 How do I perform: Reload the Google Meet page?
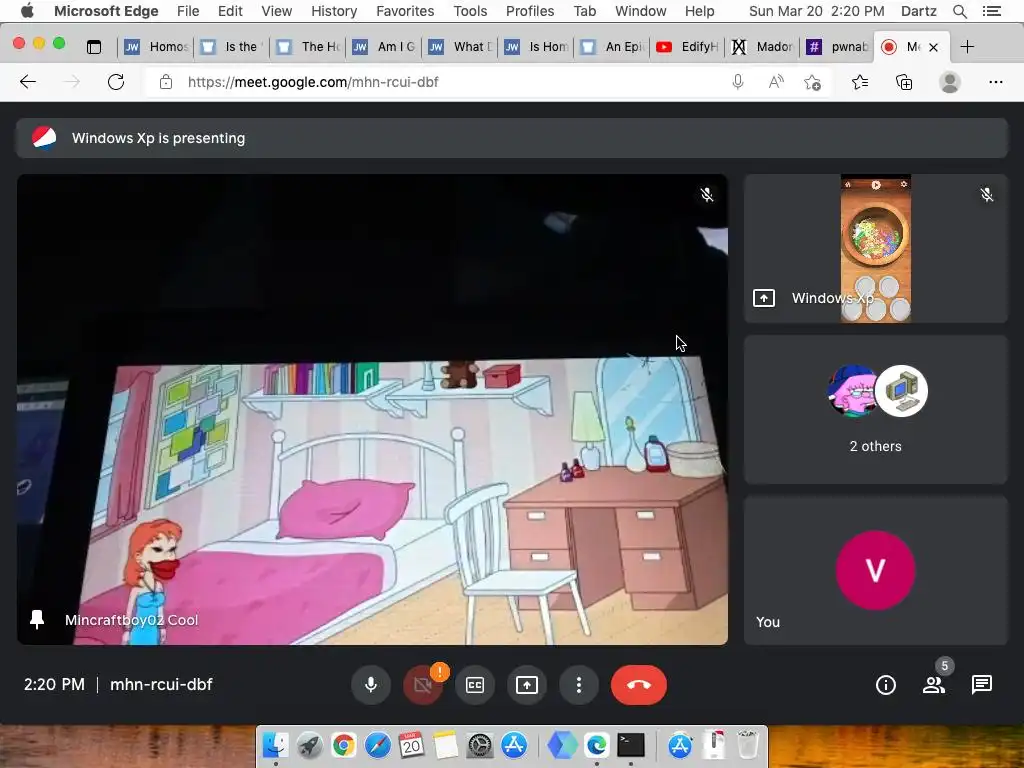(116, 82)
